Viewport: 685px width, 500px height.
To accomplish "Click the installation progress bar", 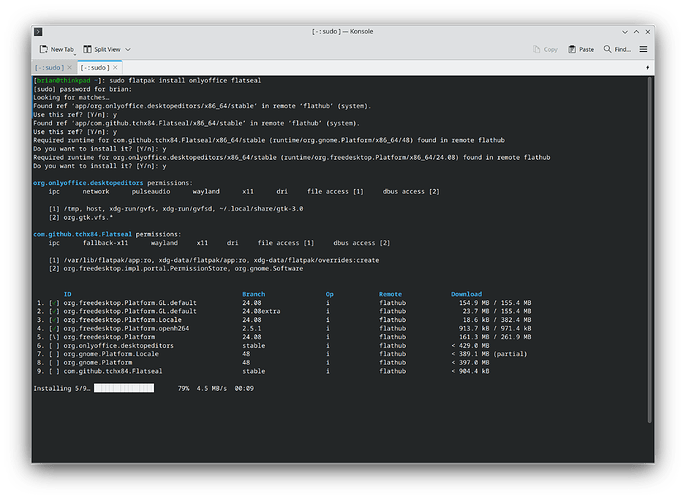I will [x=124, y=388].
